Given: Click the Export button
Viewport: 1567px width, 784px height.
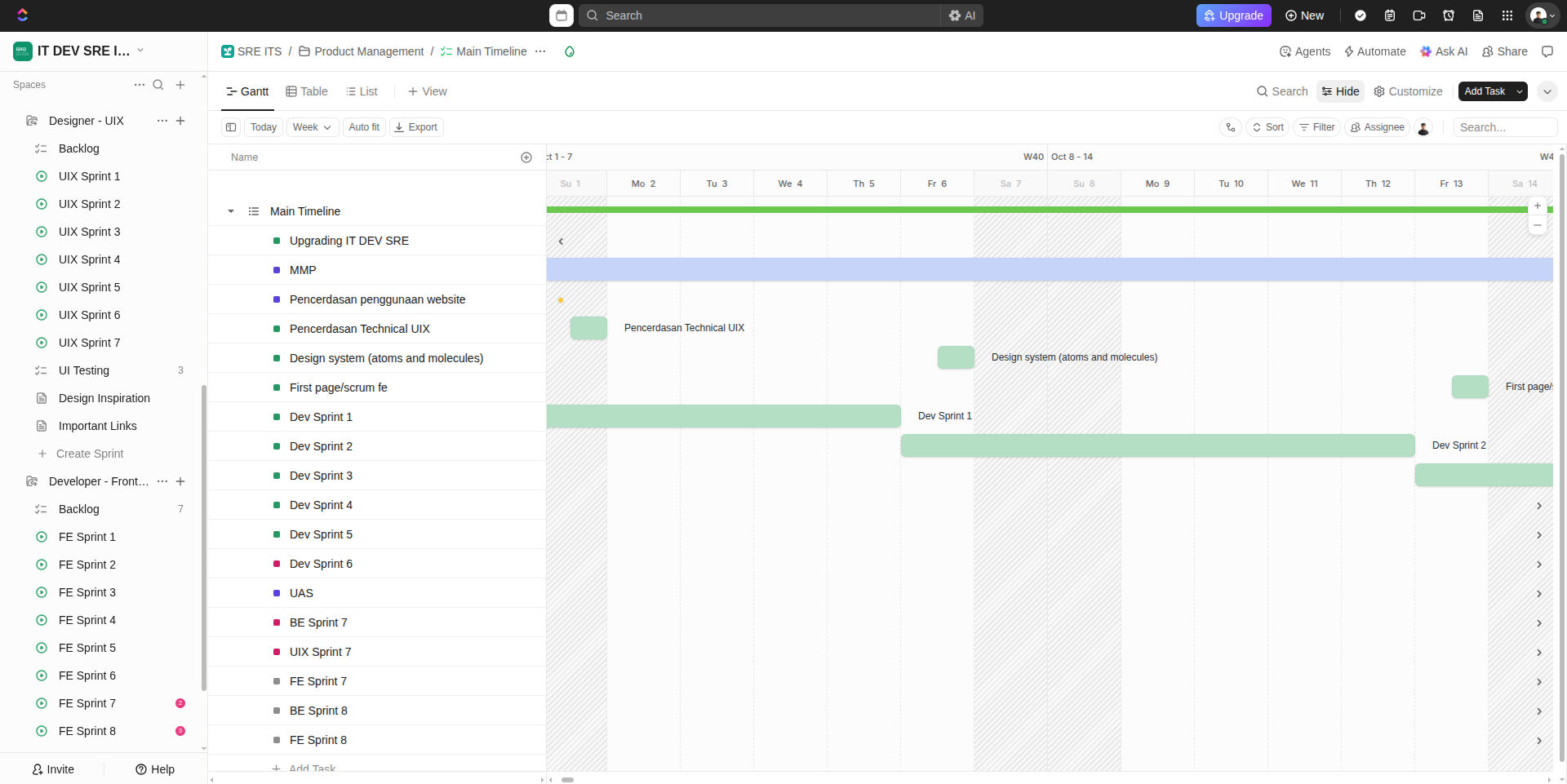Looking at the screenshot, I should [x=416, y=127].
